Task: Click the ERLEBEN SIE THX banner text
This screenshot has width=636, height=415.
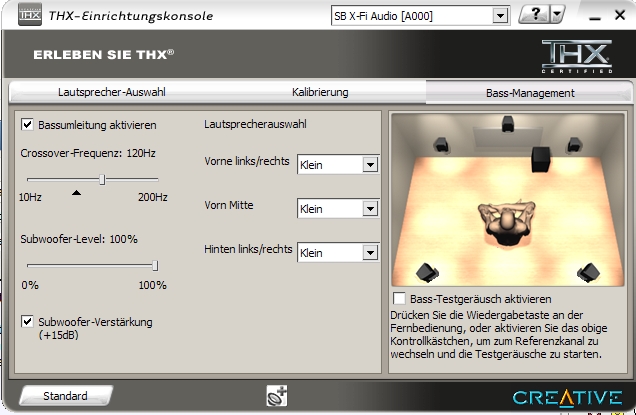Action: (104, 55)
